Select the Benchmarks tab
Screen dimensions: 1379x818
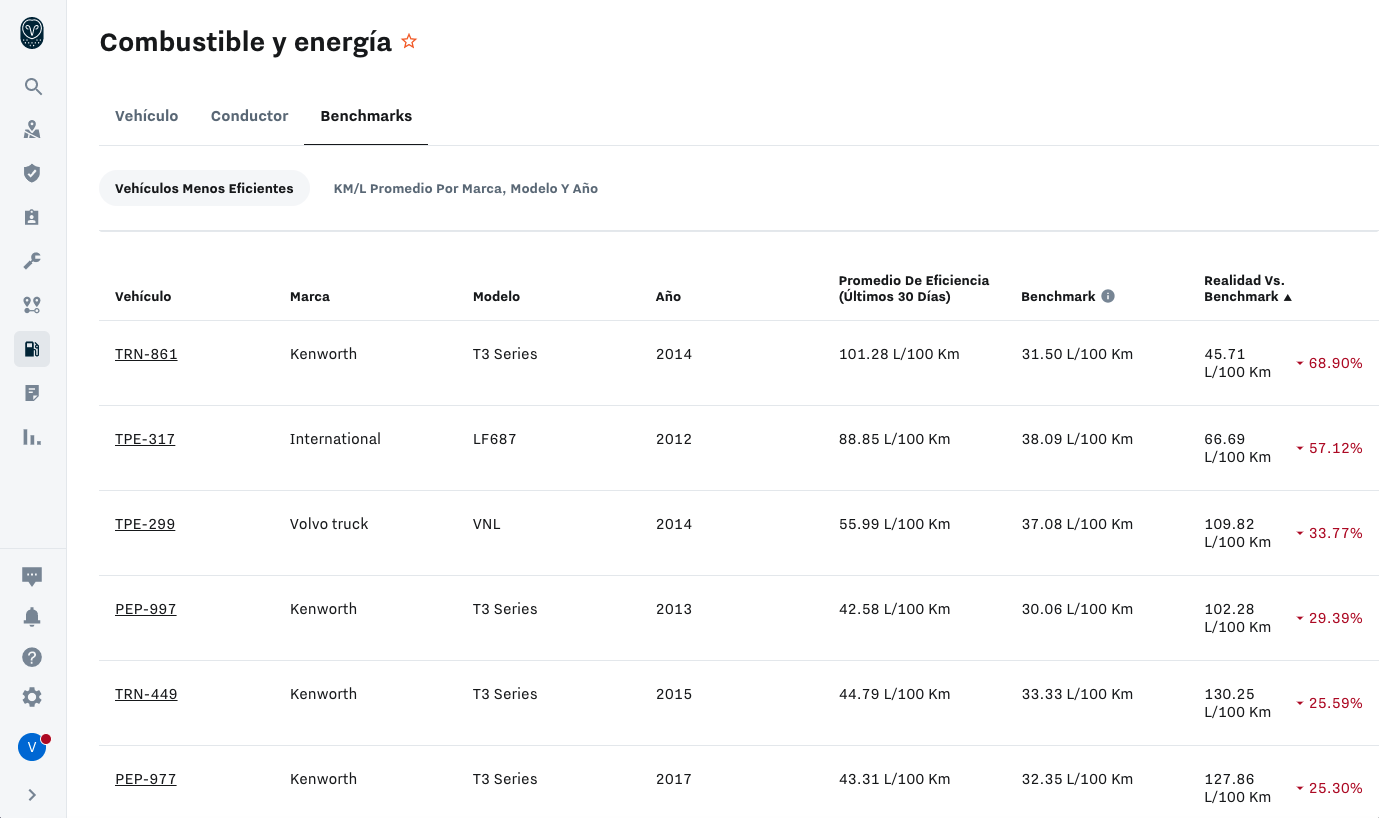point(366,116)
